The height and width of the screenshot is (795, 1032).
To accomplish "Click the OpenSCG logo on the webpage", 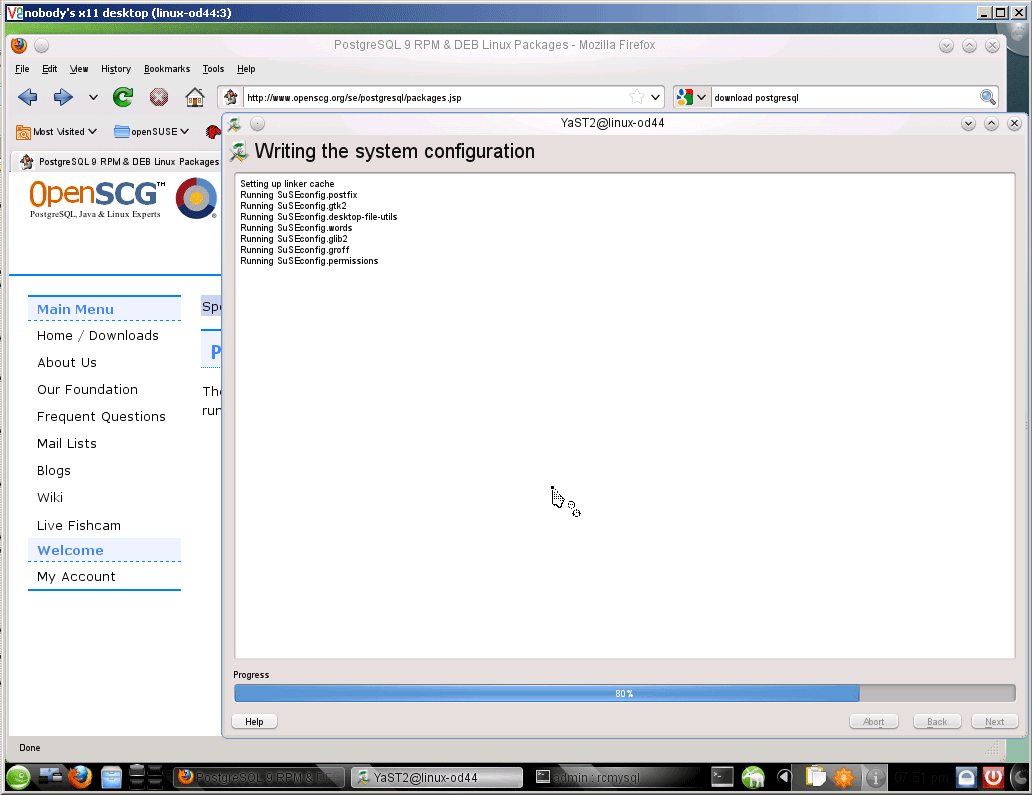I will click(x=97, y=198).
